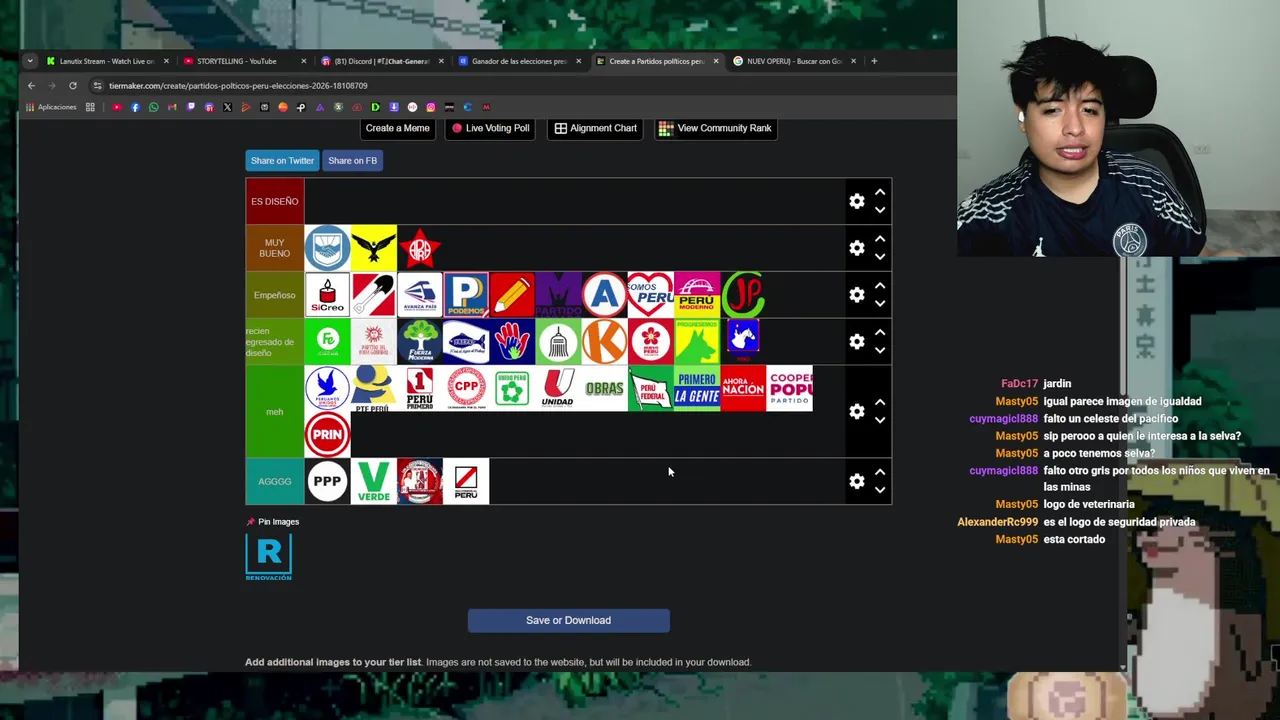1280x720 pixels.
Task: Pick the green V Verde logo
Action: (x=373, y=481)
